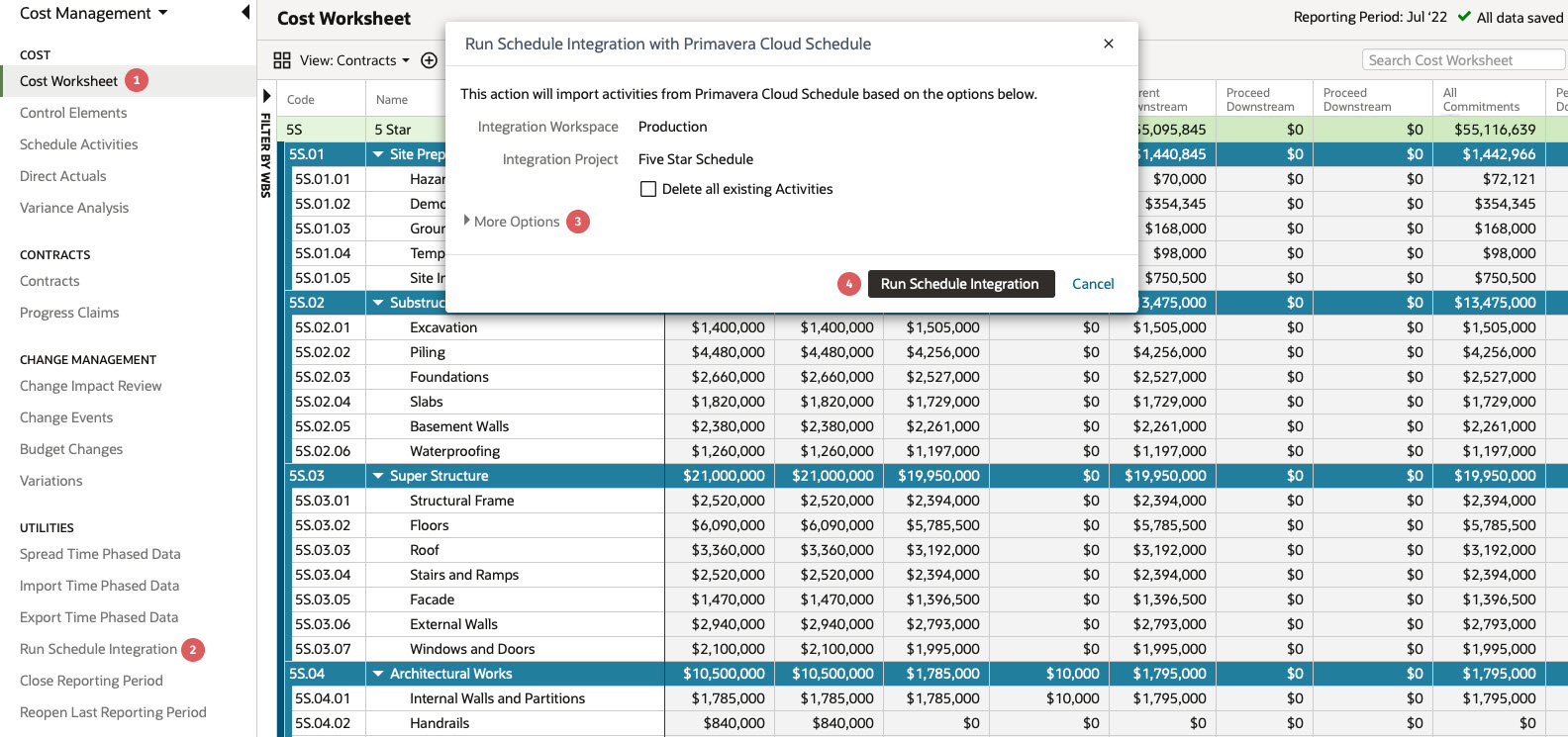Select the Structural Frame row name
The width and height of the screenshot is (1568, 737).
(x=462, y=501)
